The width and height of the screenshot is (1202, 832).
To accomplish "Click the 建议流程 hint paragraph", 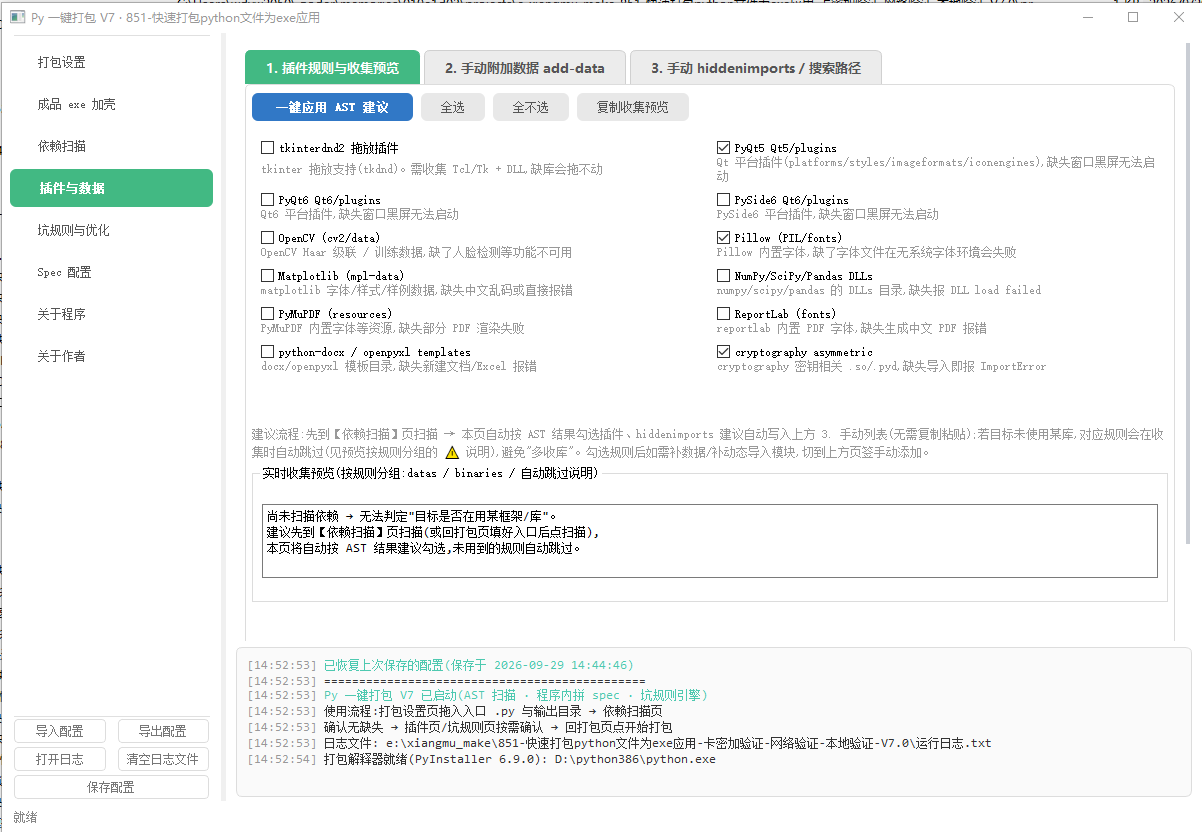I will 709,443.
